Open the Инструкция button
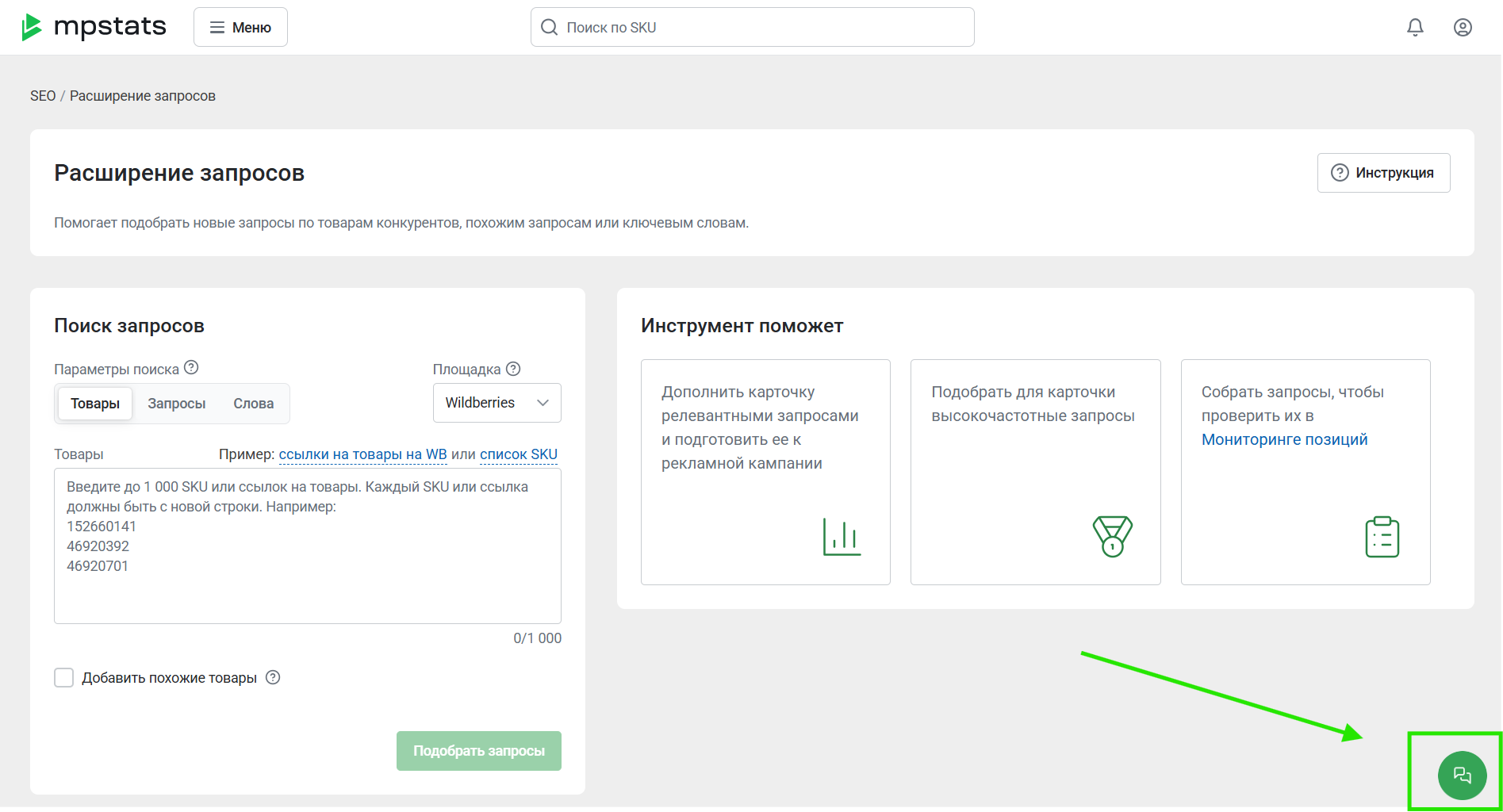 click(1383, 173)
